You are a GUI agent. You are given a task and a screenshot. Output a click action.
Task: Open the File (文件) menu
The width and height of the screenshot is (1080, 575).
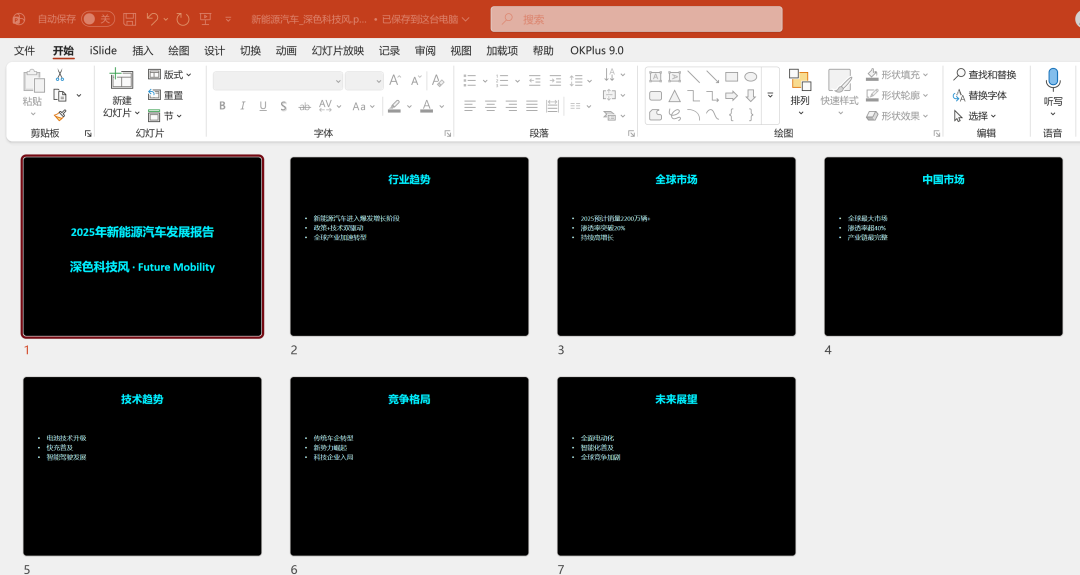pos(25,50)
